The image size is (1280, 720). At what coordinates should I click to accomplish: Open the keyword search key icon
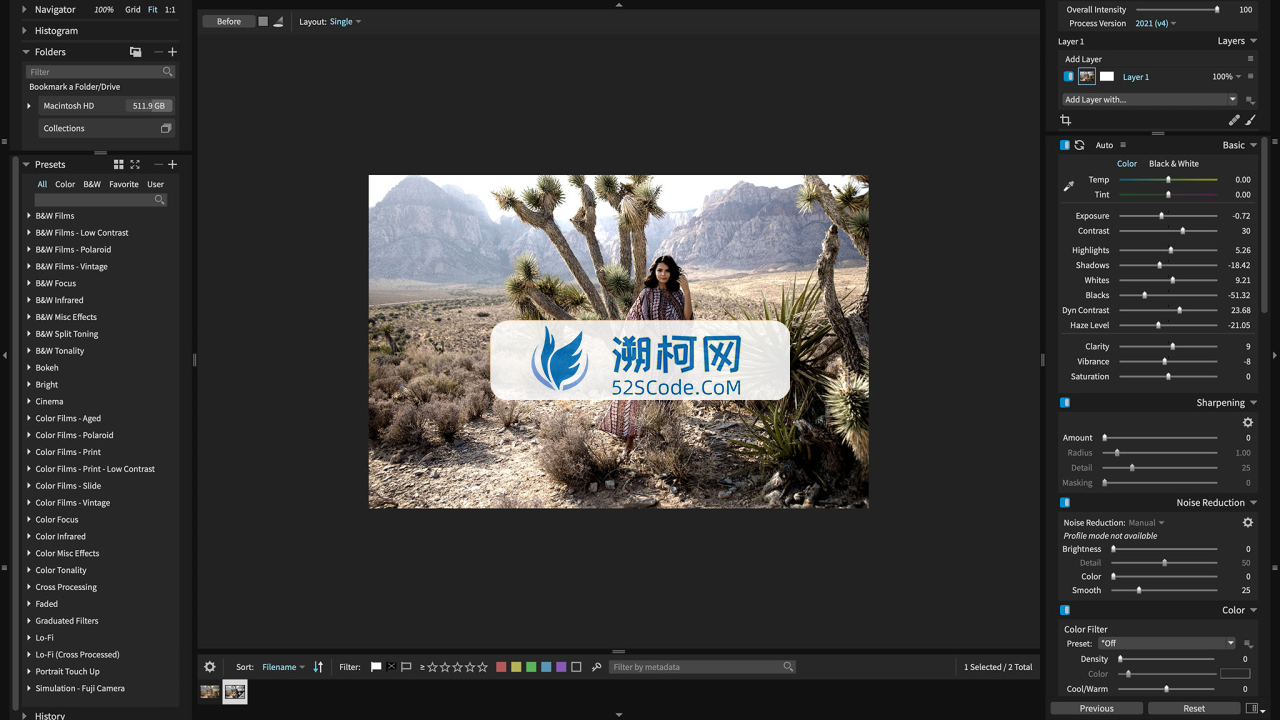597,667
